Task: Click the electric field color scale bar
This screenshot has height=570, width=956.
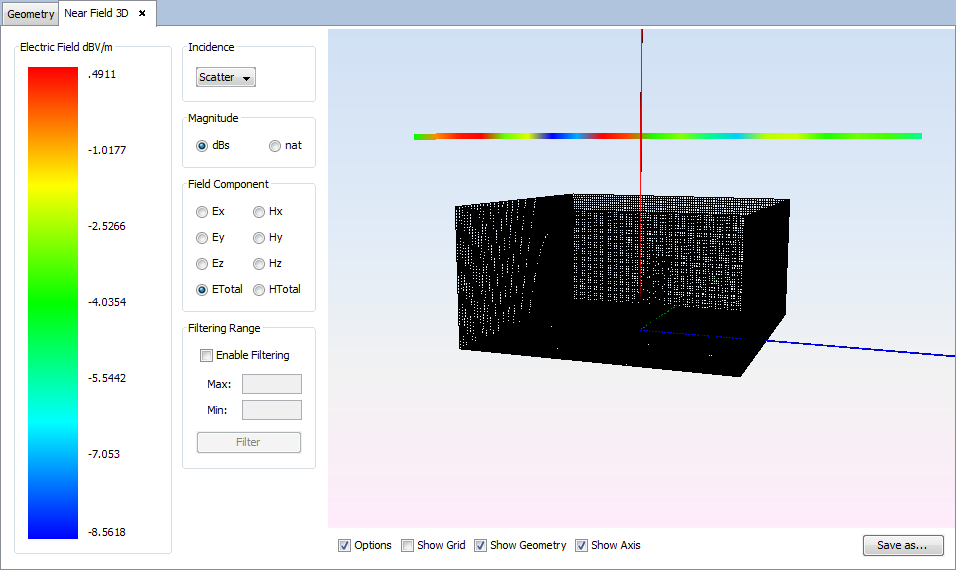Action: point(53,302)
